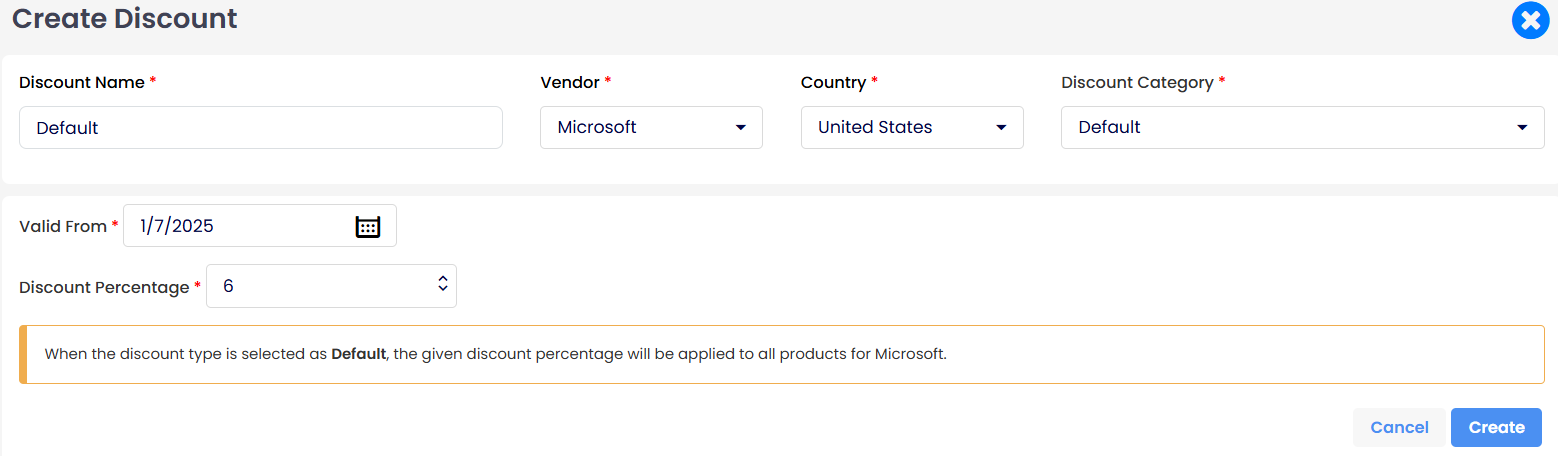Click the Discount Percentage label
This screenshot has height=456, width=1558.
pyautogui.click(x=104, y=288)
